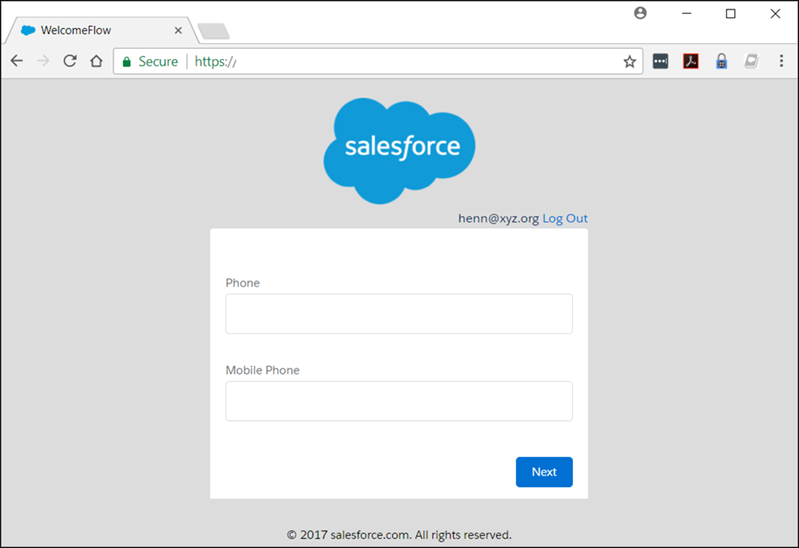
Task: Open the browser home page icon
Action: 96,61
